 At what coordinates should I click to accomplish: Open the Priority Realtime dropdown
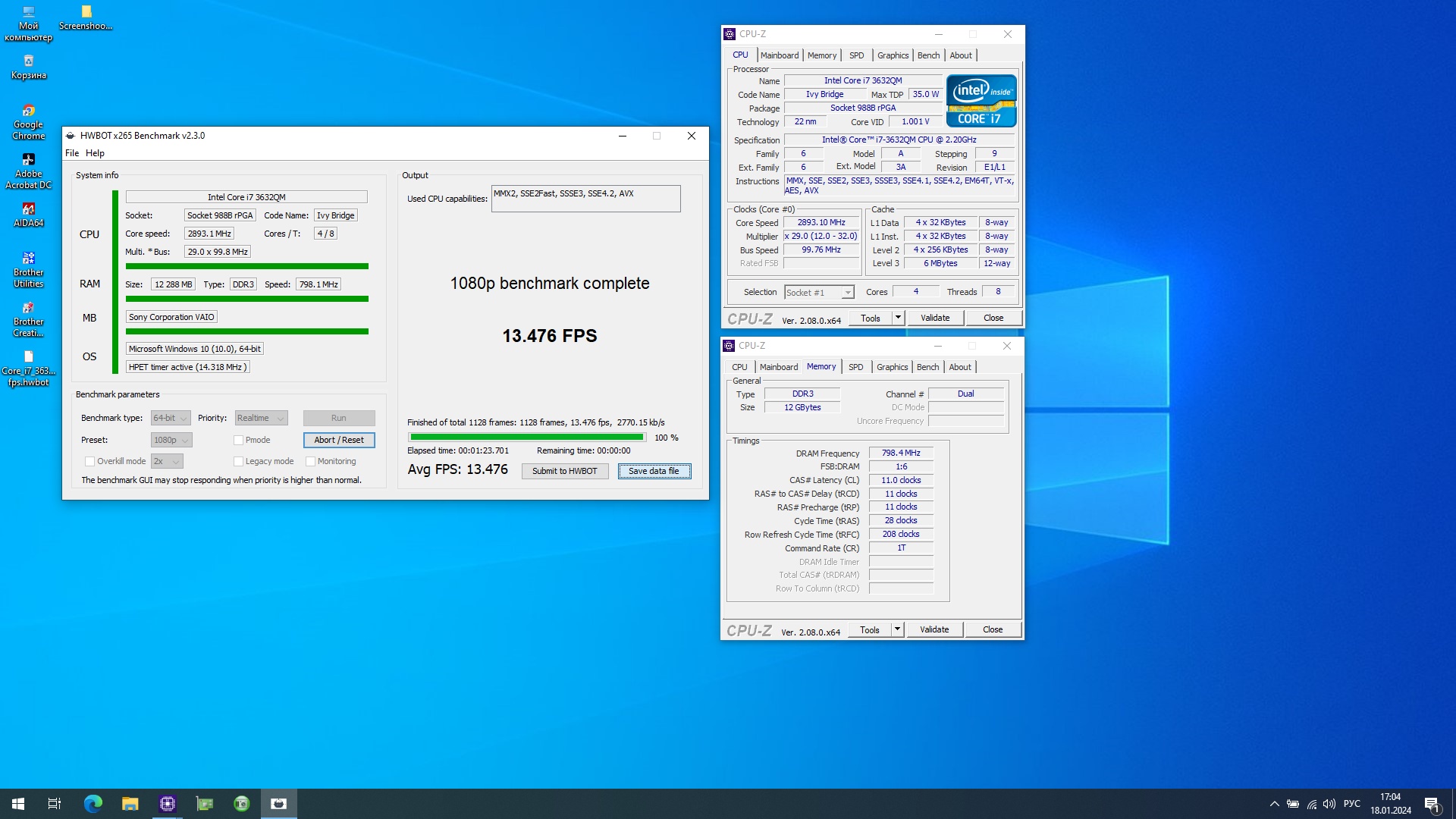tap(261, 418)
